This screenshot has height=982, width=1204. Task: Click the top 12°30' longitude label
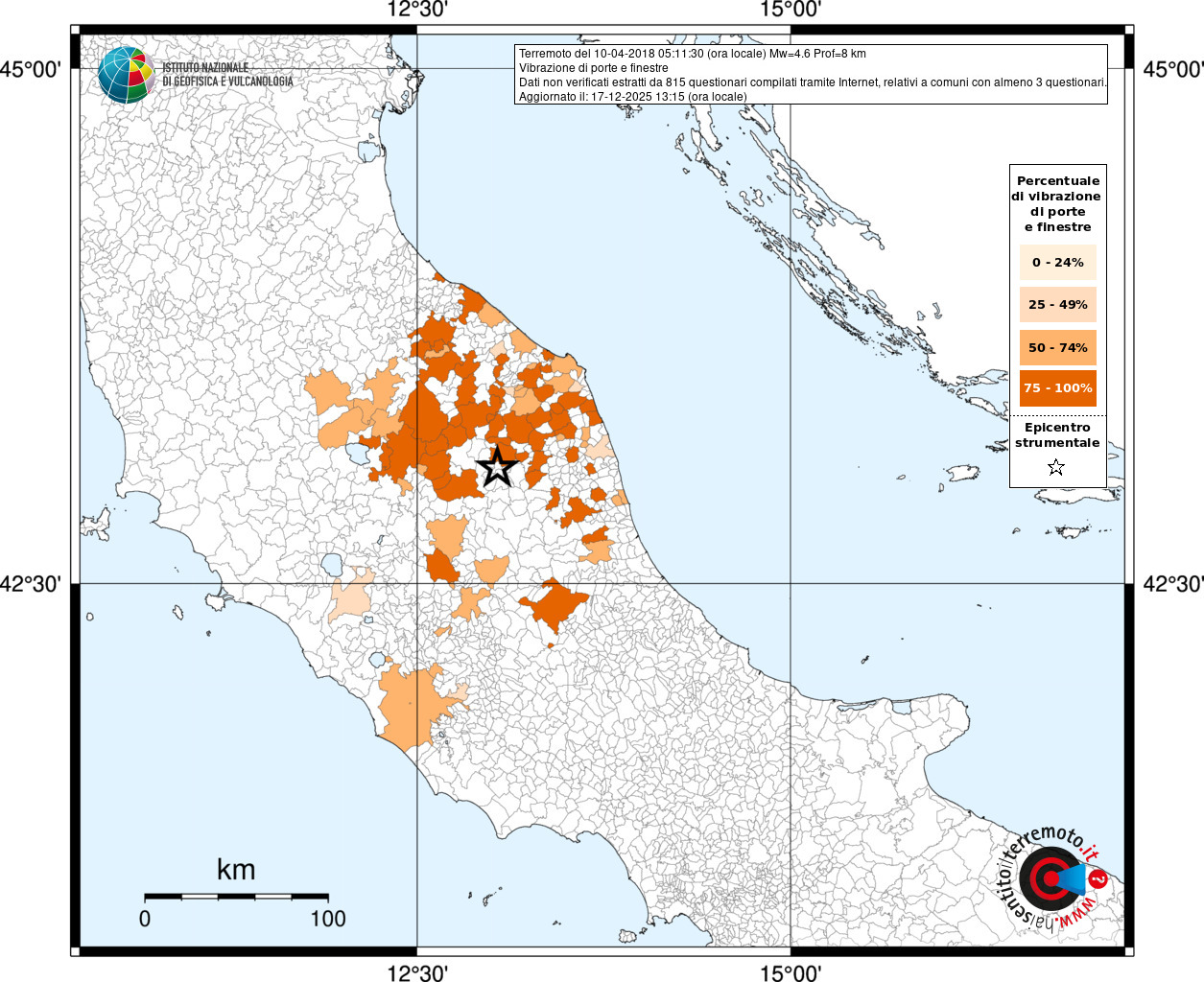click(417, 11)
